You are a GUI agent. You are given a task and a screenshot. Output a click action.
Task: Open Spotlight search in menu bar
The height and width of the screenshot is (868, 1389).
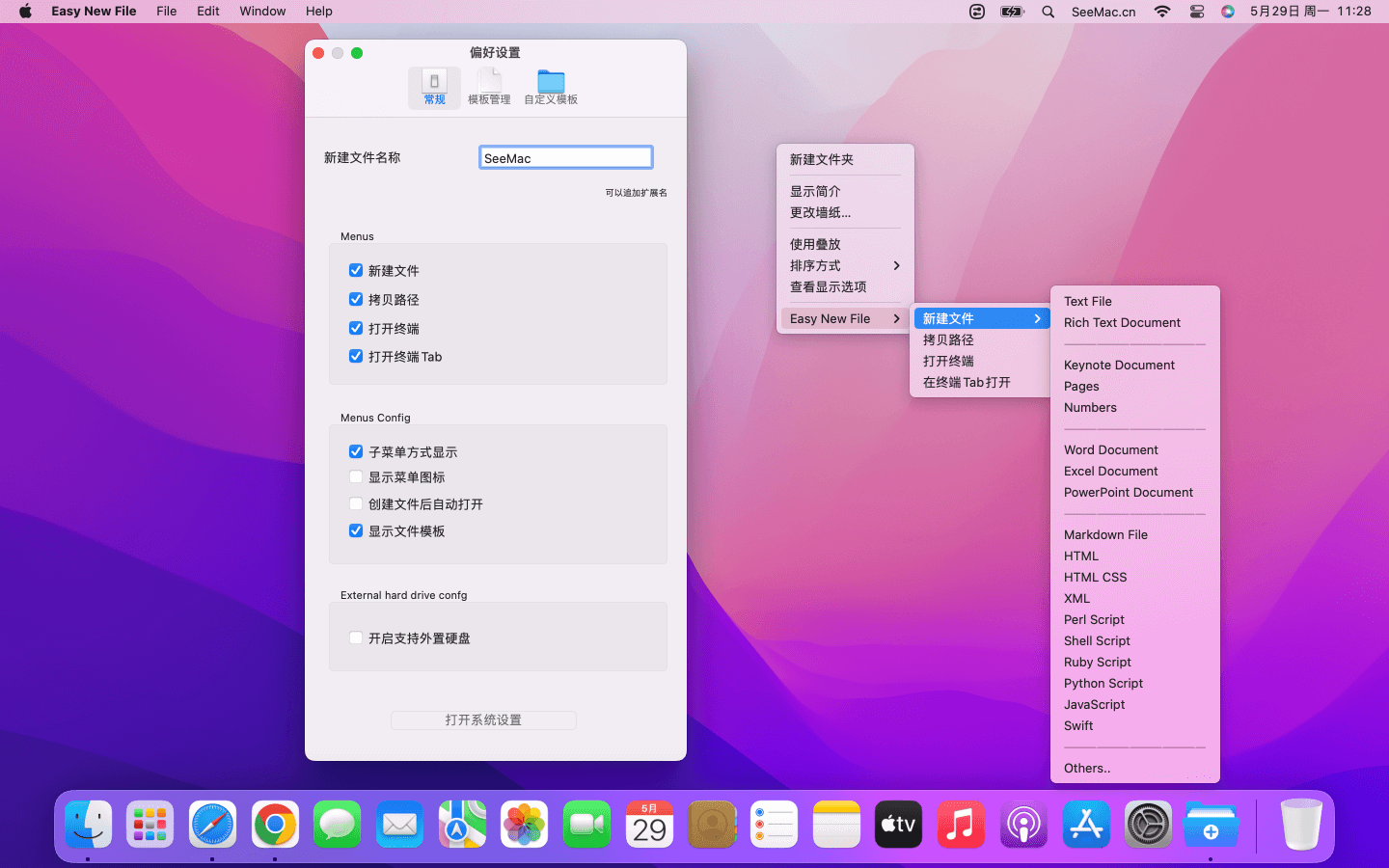[1048, 12]
